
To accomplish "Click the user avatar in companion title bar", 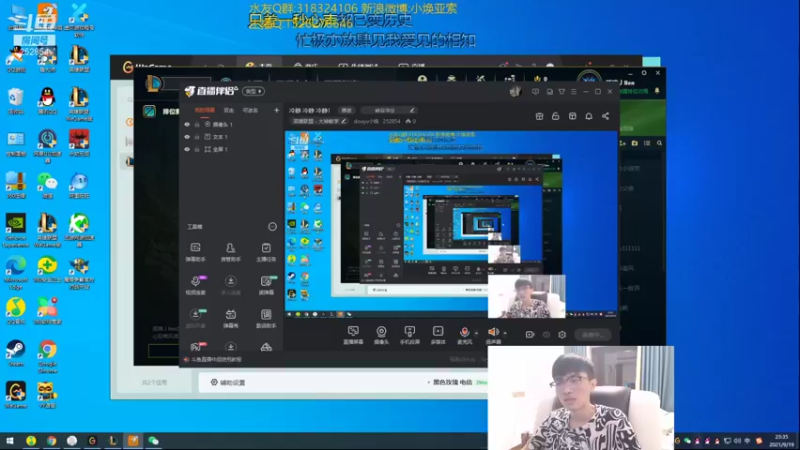I will pyautogui.click(x=515, y=91).
